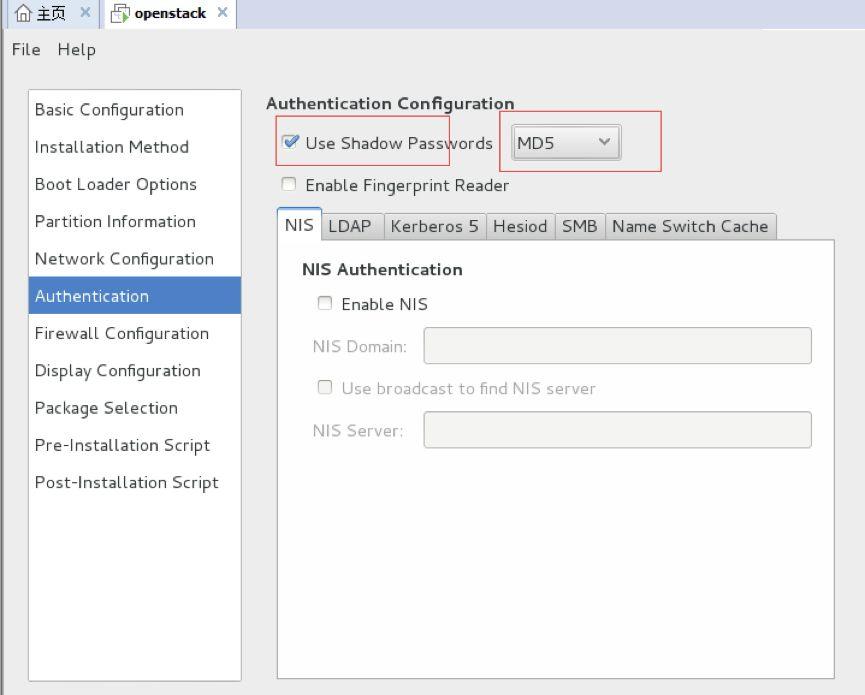Open Partition Information section
The width and height of the screenshot is (865, 695).
pos(115,221)
